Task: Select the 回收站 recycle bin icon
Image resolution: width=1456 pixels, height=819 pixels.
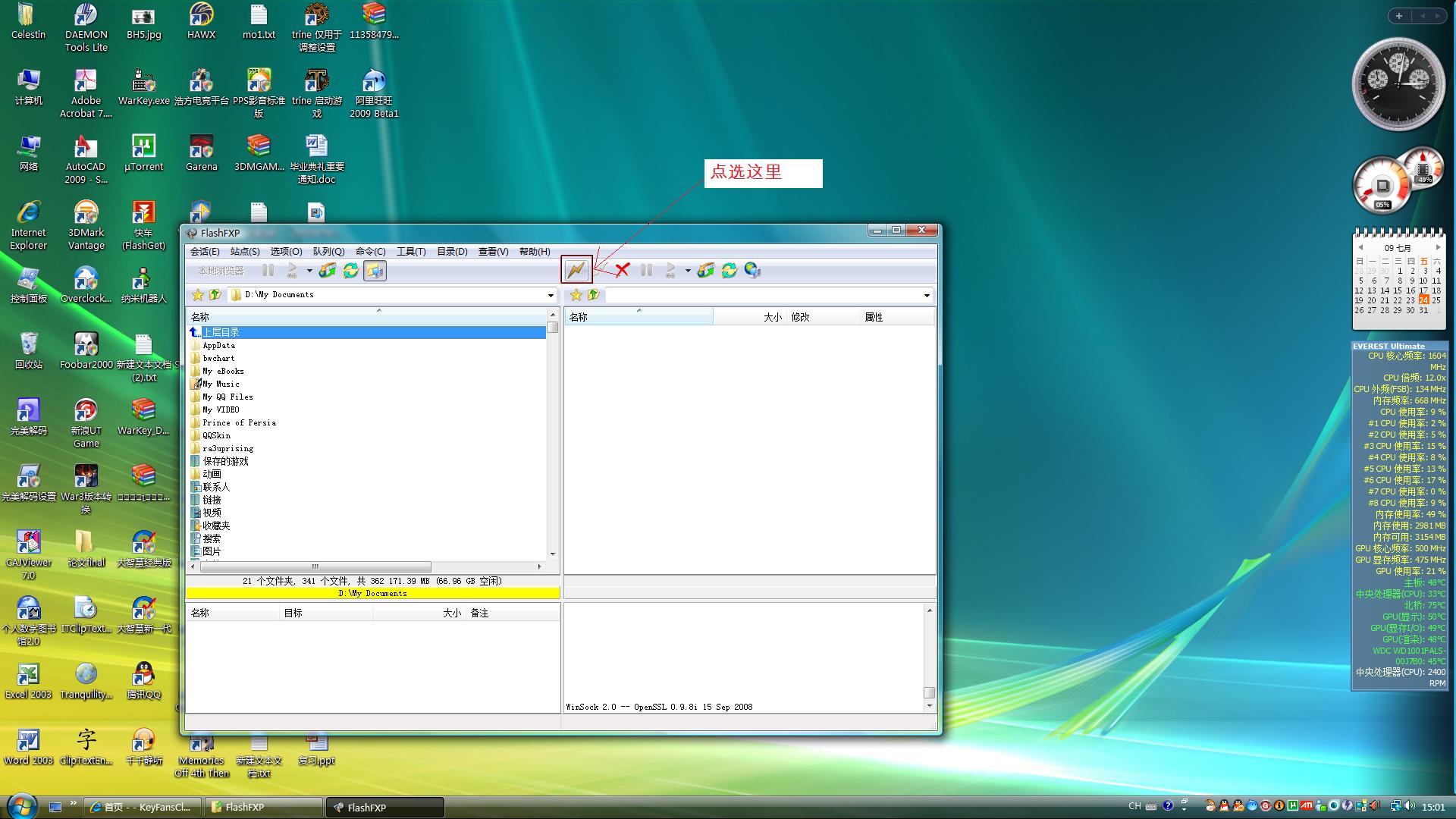Action: 29,350
